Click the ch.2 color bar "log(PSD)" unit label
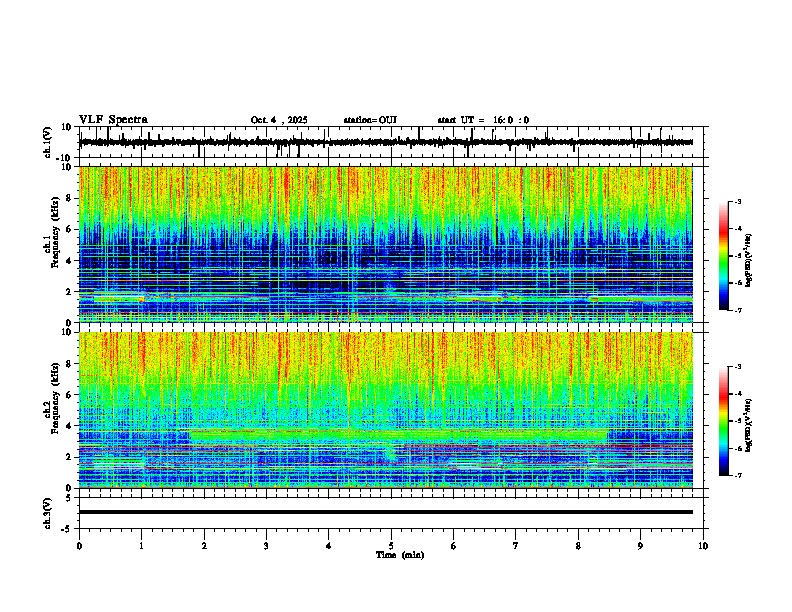The image size is (792, 612). click(749, 426)
